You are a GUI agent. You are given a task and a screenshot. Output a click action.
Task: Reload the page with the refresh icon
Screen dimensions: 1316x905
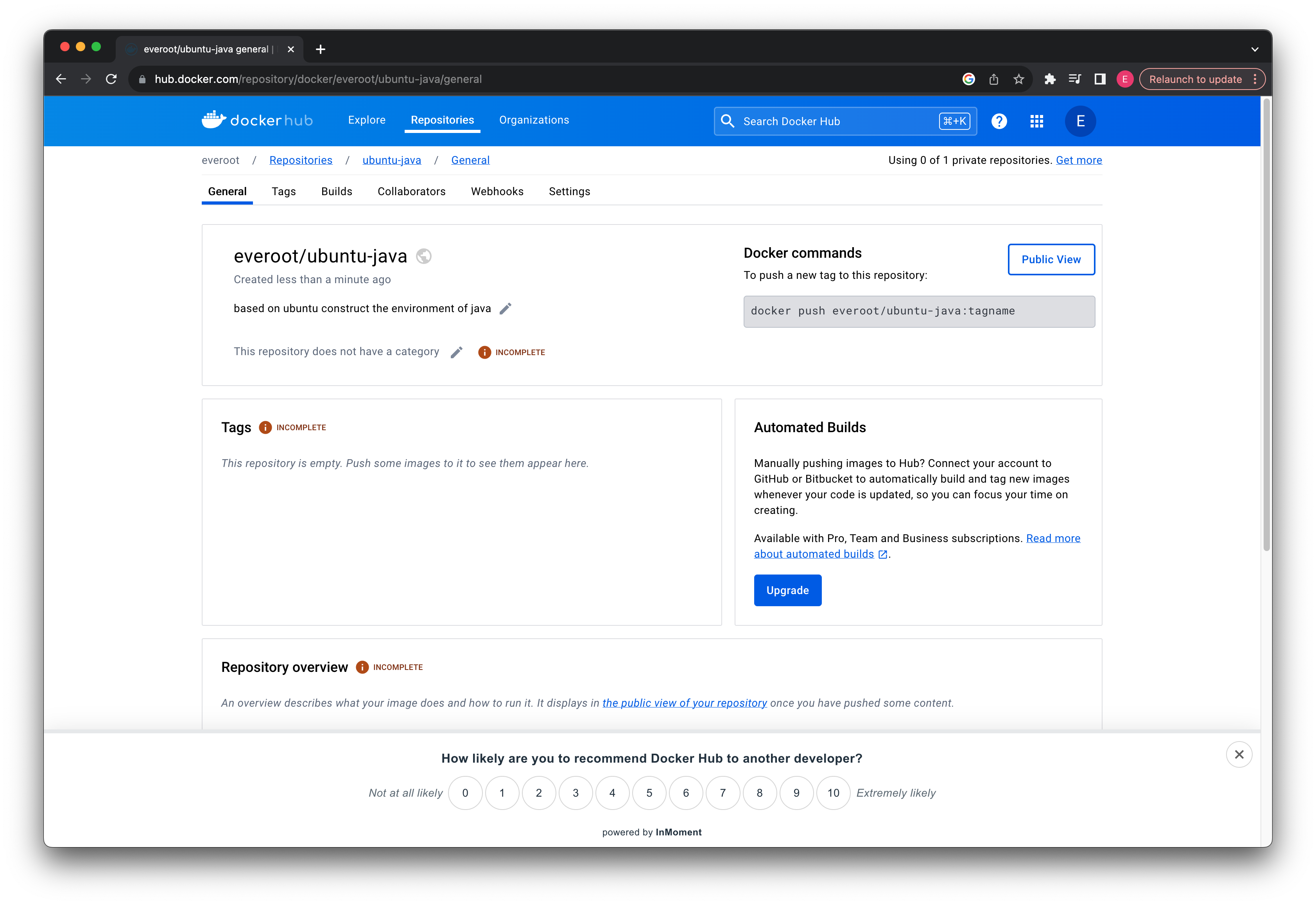(x=111, y=79)
